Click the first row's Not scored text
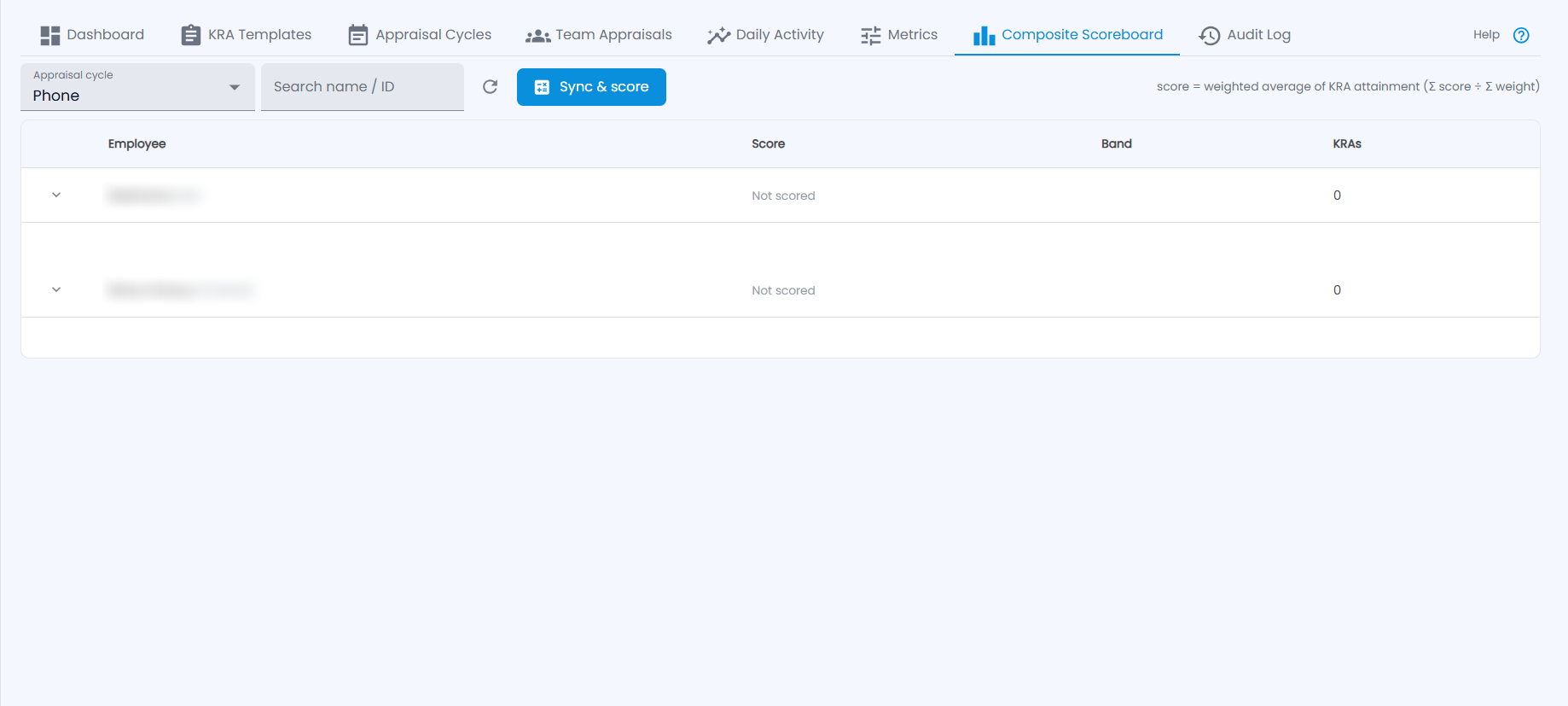Viewport: 1568px width, 706px height. point(783,195)
